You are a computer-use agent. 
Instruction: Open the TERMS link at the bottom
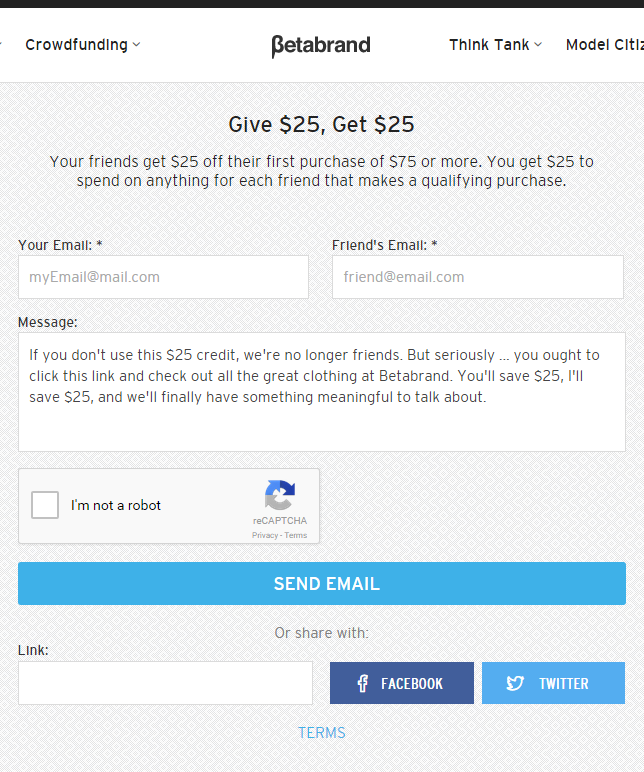(322, 733)
